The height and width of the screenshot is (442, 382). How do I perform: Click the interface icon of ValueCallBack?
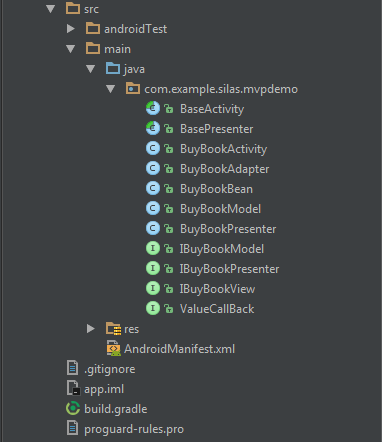(153, 308)
